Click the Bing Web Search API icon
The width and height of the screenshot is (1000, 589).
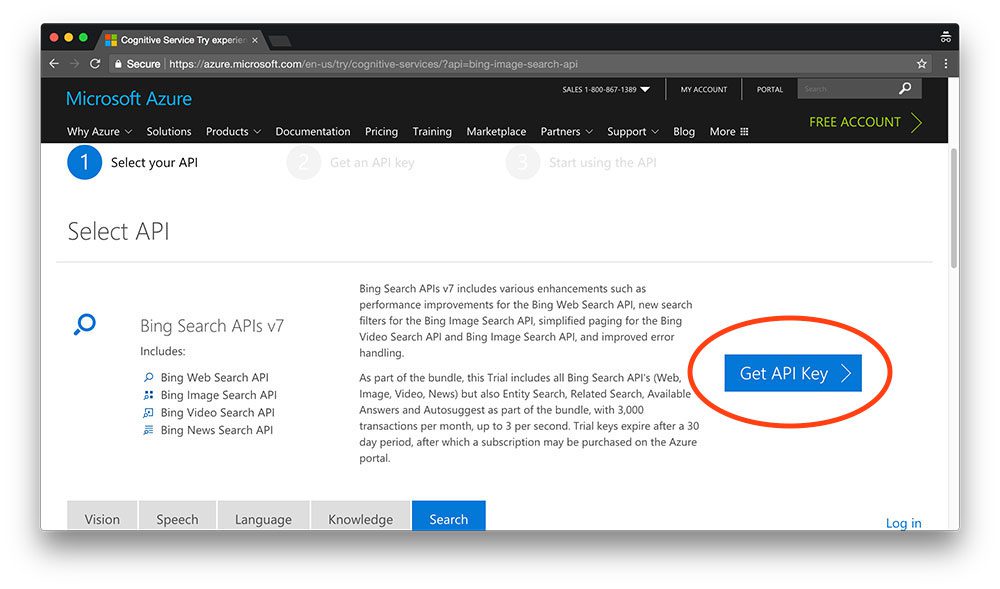coord(149,377)
